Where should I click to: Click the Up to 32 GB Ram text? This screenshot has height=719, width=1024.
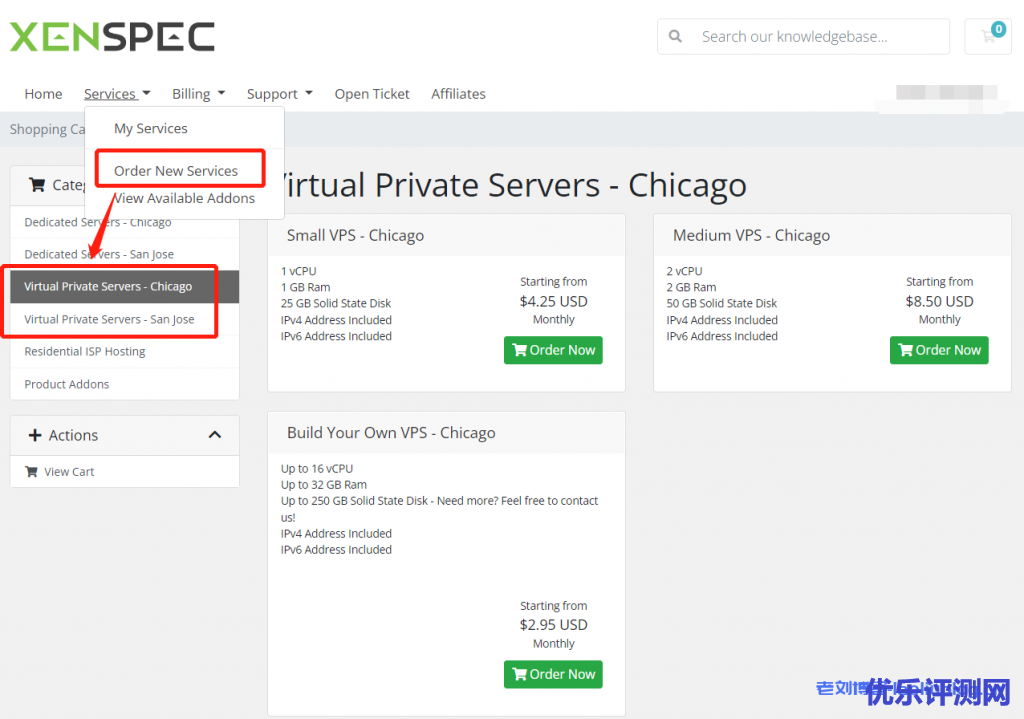click(x=324, y=485)
